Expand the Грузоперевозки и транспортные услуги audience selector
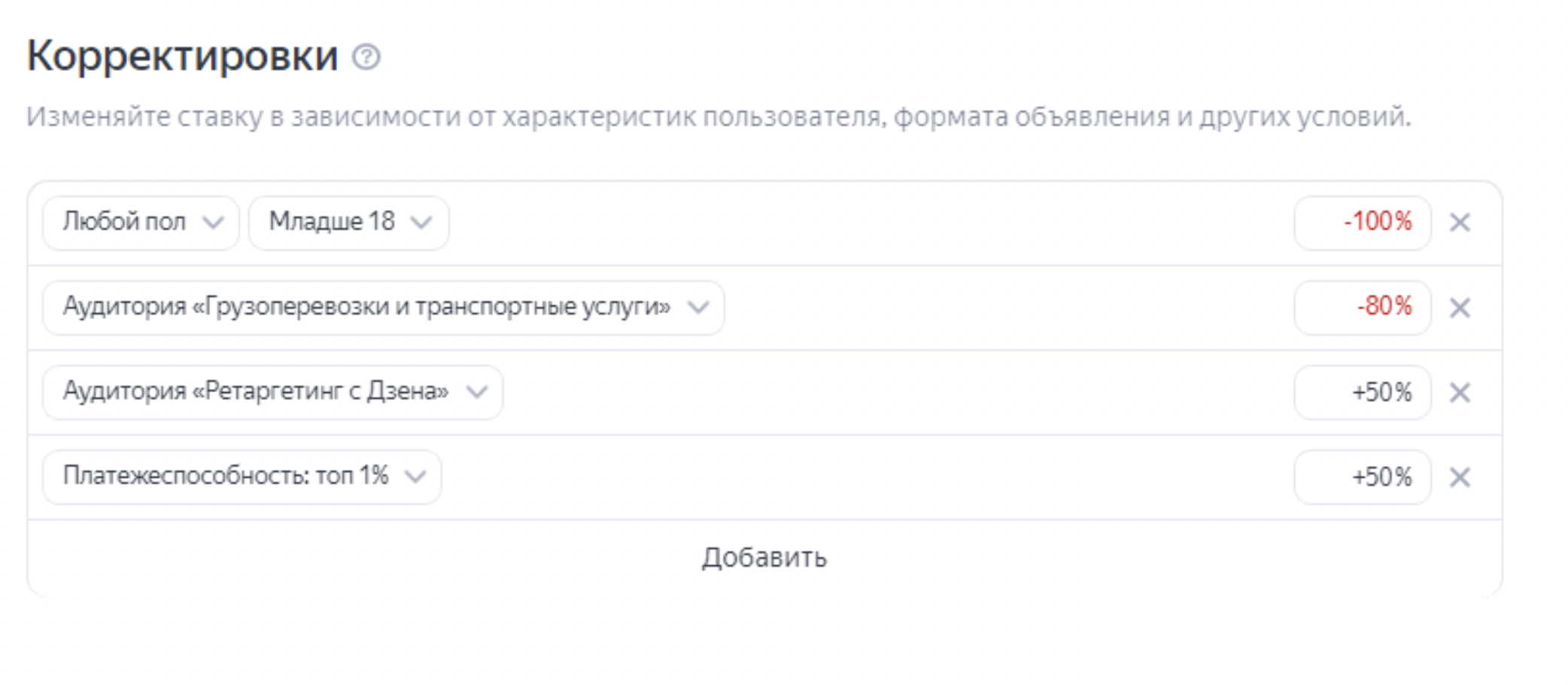Viewport: 1568px width, 685px height. (x=382, y=307)
